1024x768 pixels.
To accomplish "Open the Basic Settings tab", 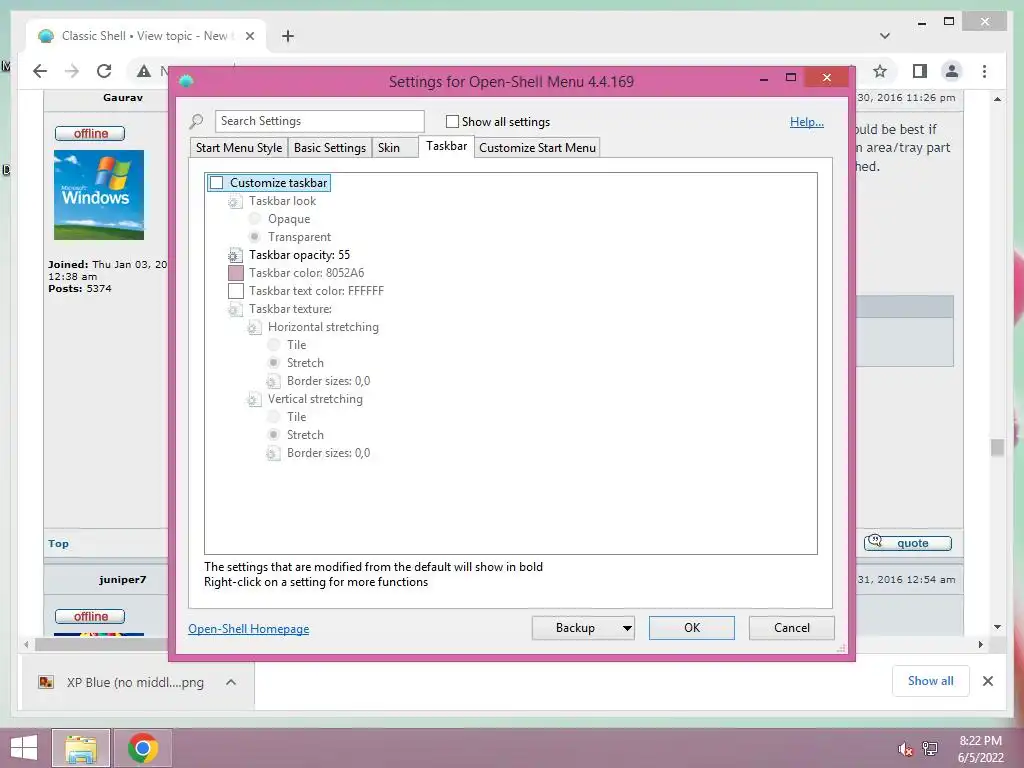I will click(x=330, y=148).
